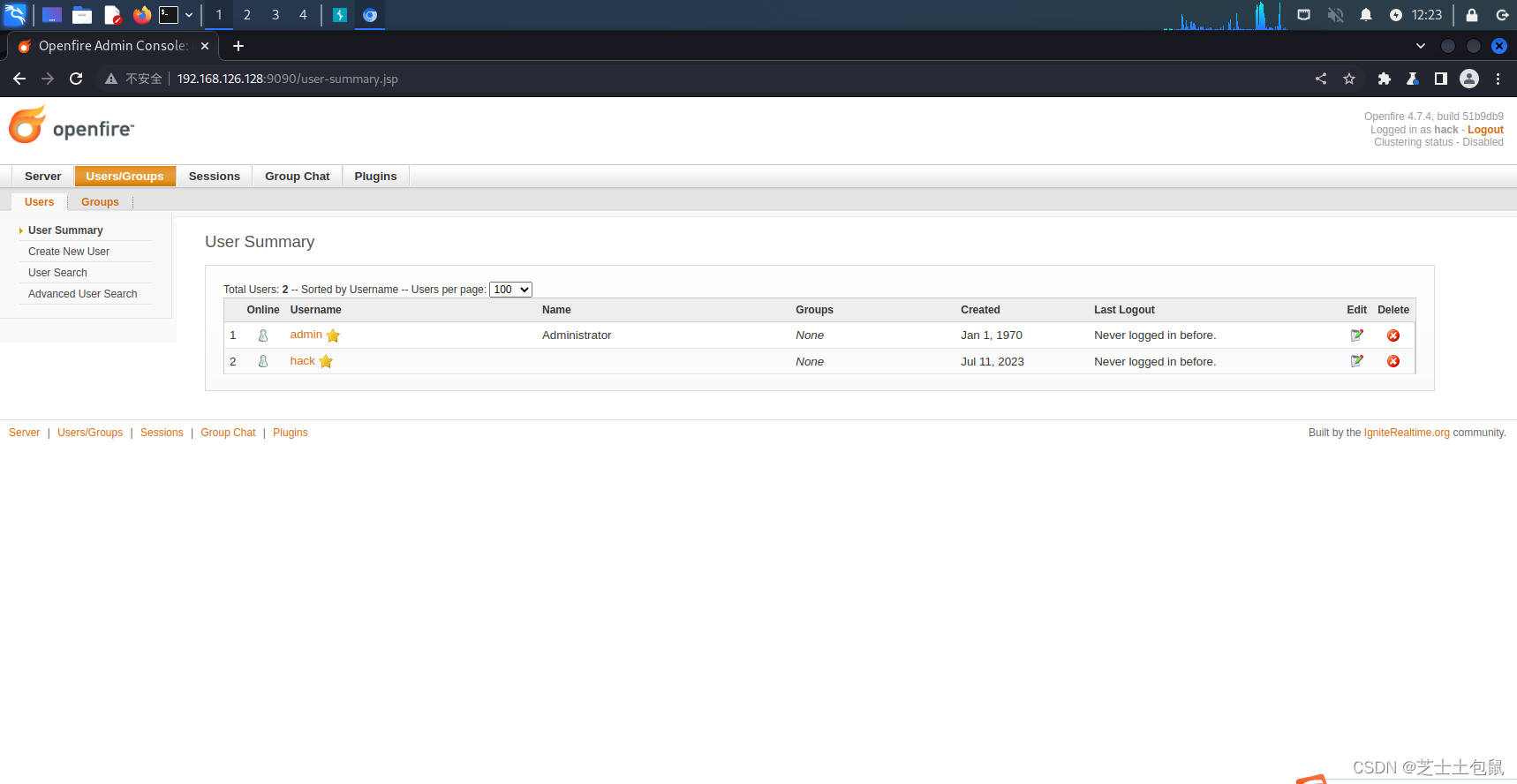Open the admin username link
The image size is (1517, 784).
pos(306,335)
